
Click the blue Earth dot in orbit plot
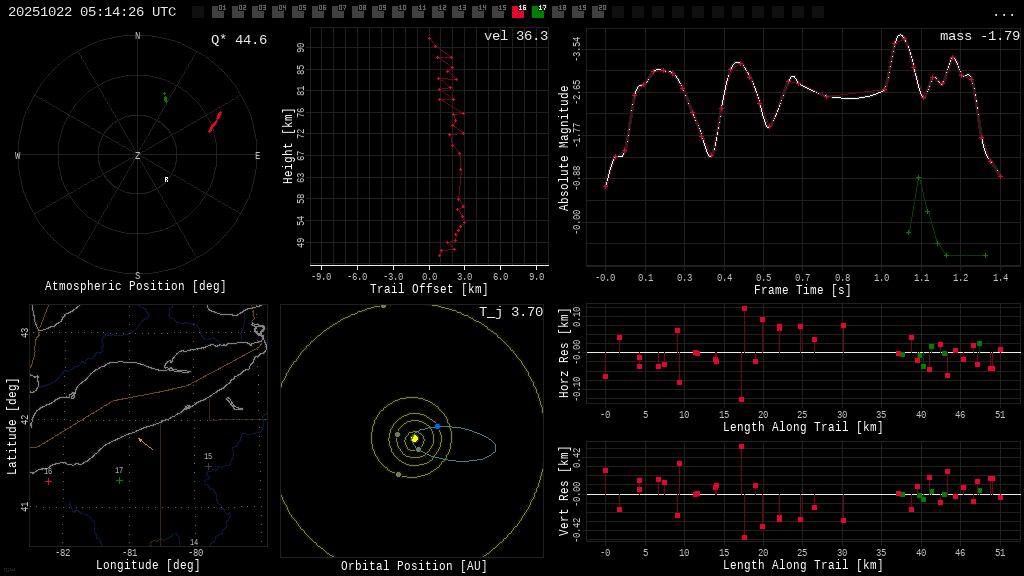coord(438,426)
